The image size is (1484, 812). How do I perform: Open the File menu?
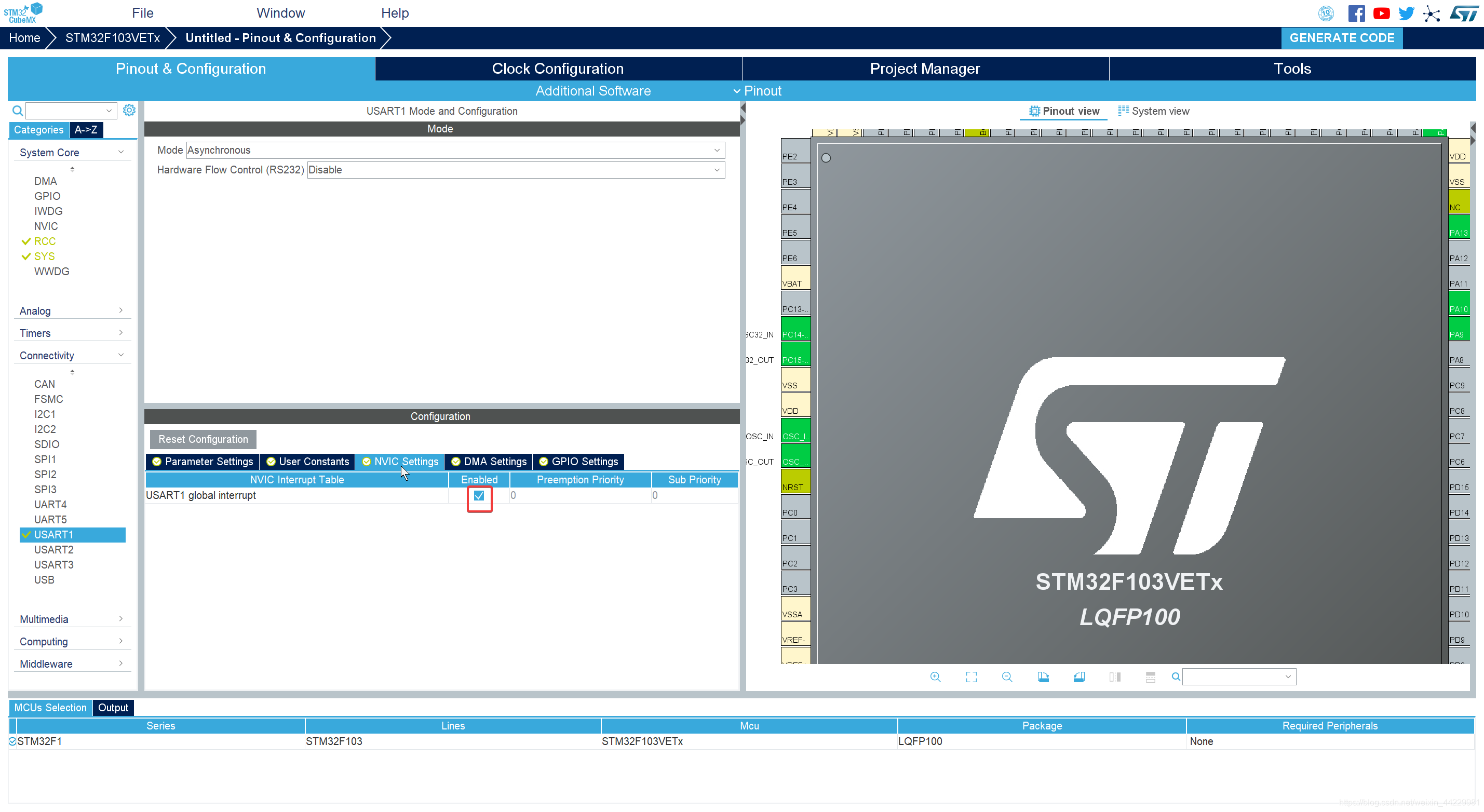point(142,12)
